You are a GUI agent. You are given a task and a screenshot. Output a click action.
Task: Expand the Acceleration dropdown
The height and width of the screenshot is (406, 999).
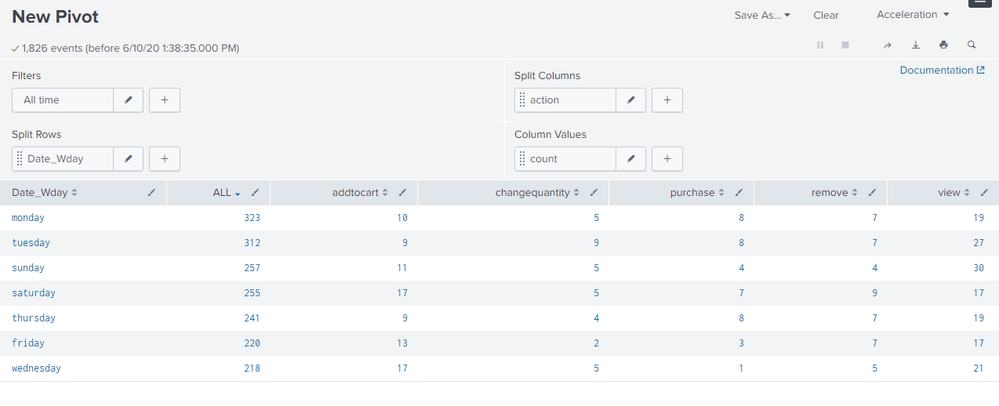(x=913, y=15)
